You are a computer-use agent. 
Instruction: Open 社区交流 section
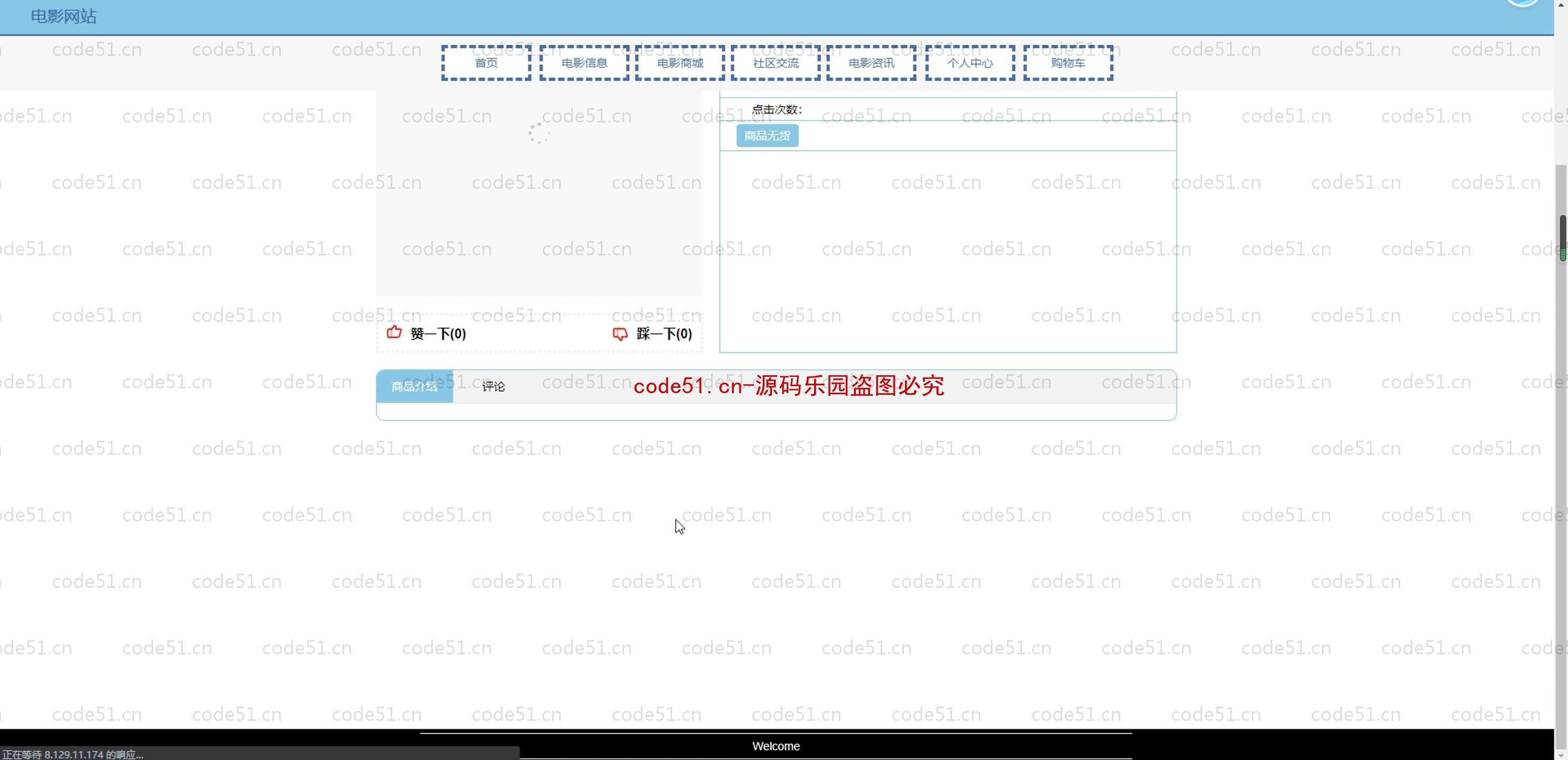[x=776, y=63]
